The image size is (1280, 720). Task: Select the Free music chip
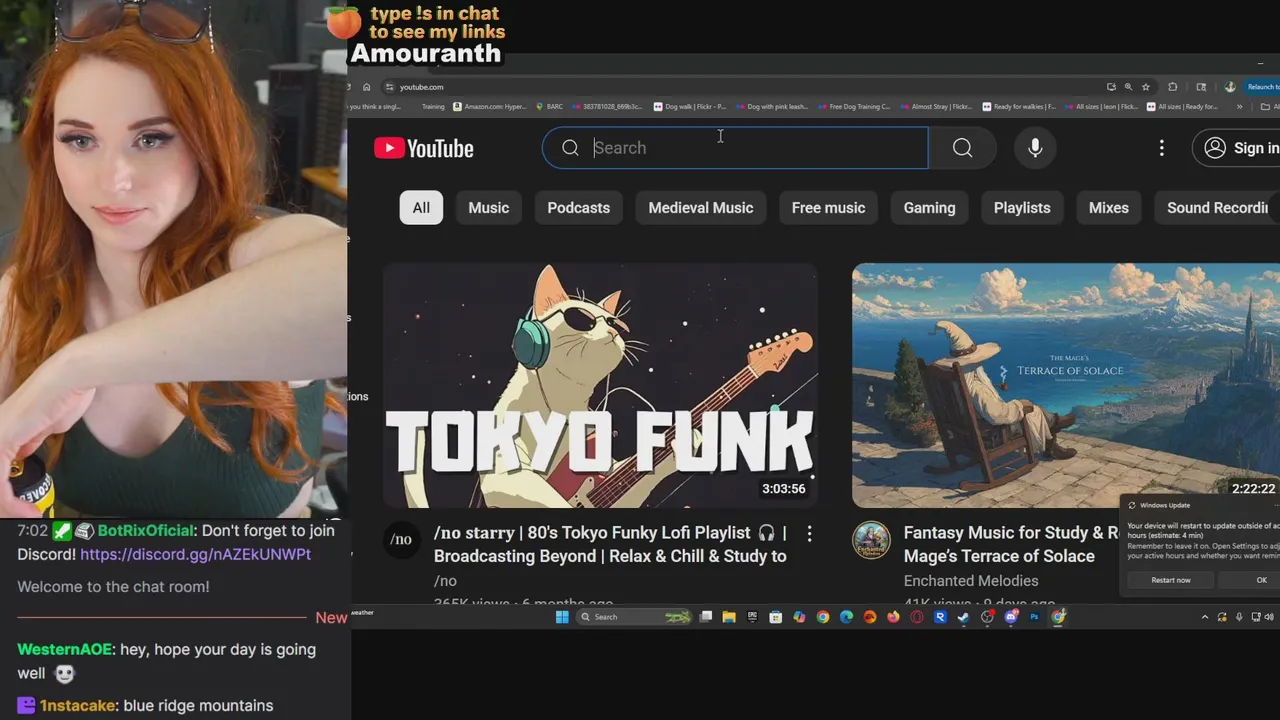pyautogui.click(x=828, y=208)
